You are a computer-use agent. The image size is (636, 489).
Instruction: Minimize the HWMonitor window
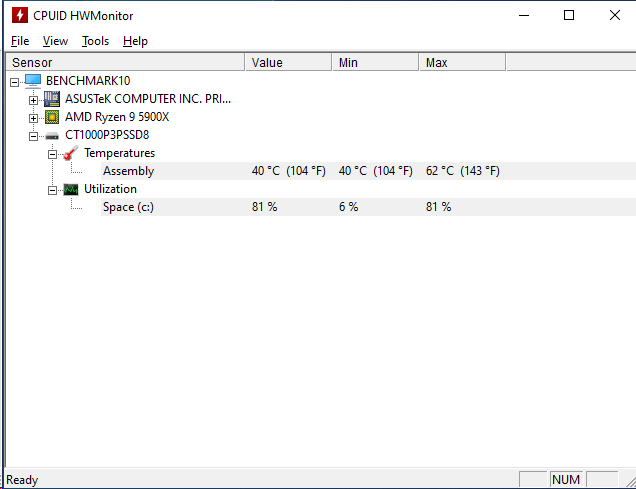pyautogui.click(x=524, y=15)
